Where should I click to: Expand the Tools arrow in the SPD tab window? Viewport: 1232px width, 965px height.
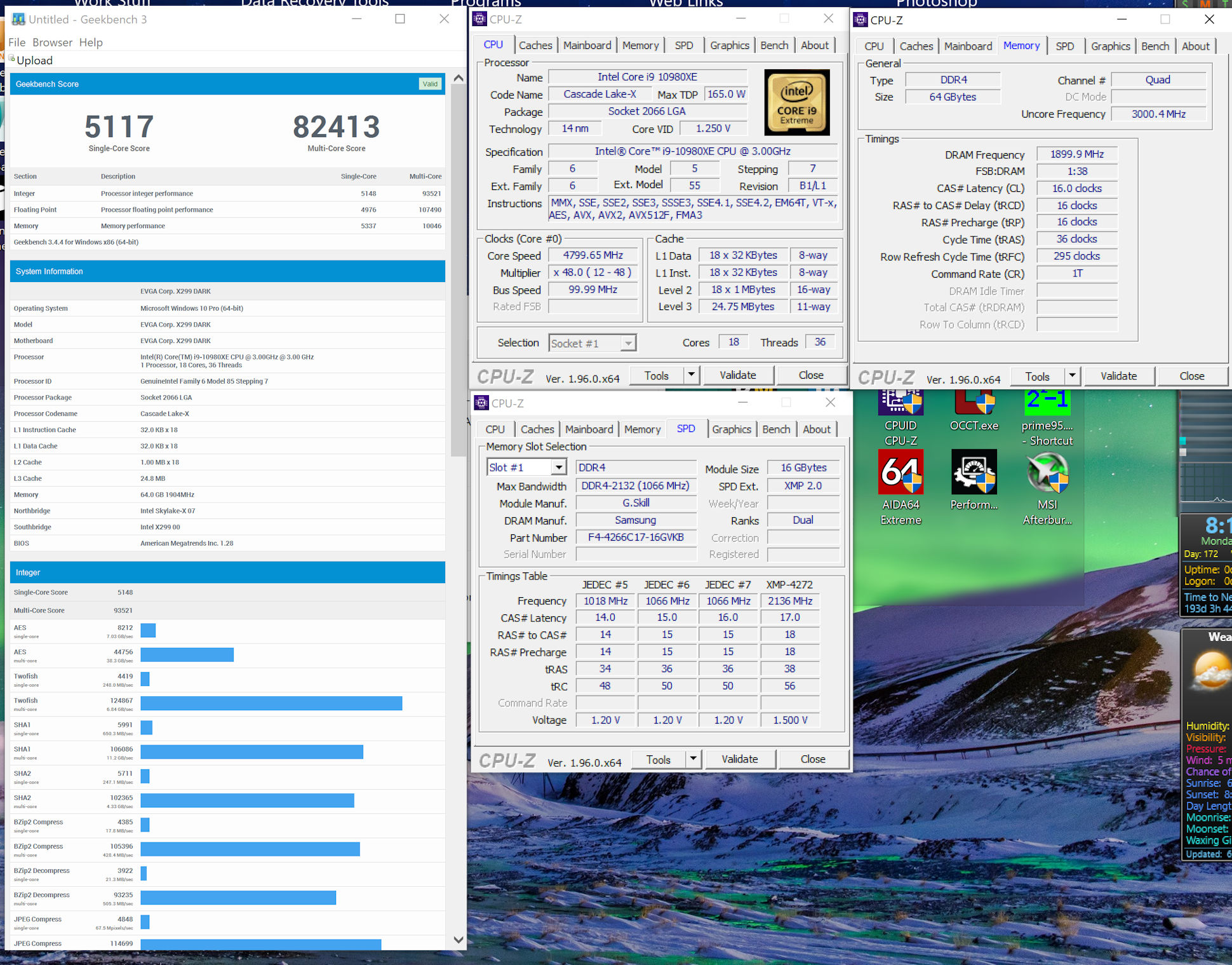pos(693,759)
